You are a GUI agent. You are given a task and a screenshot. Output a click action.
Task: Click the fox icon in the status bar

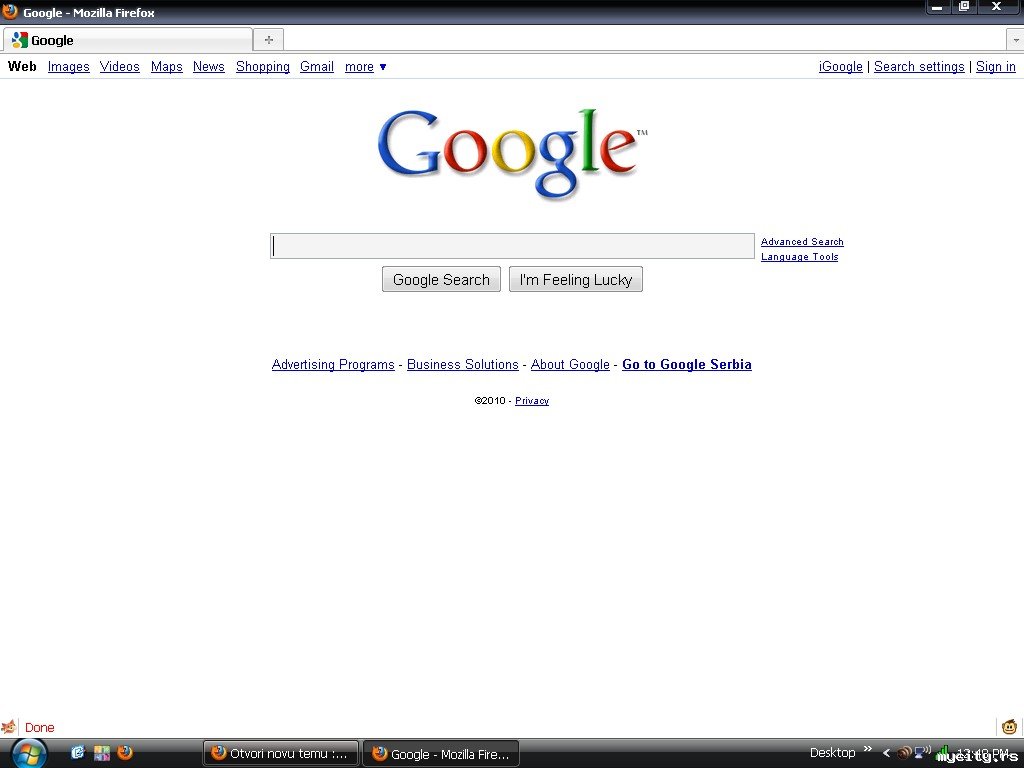[x=8, y=727]
